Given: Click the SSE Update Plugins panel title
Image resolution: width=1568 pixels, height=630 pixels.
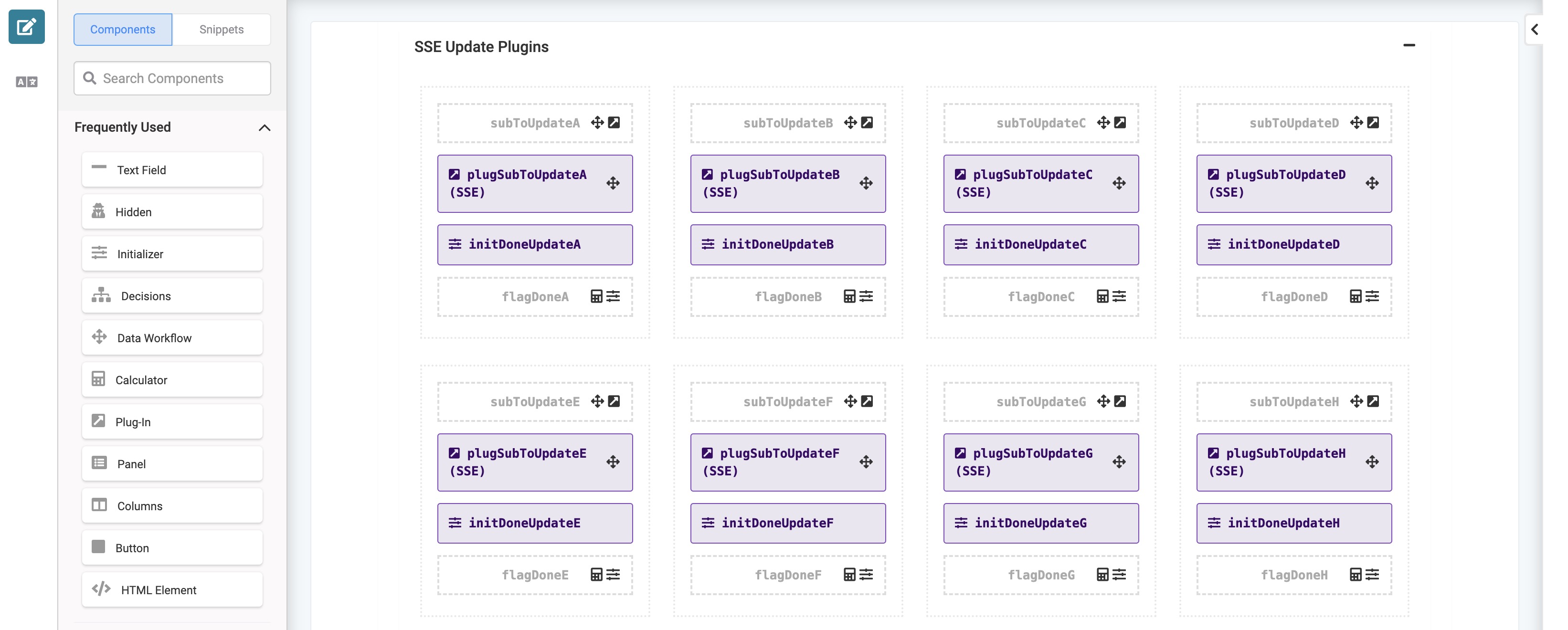Looking at the screenshot, I should tap(481, 47).
